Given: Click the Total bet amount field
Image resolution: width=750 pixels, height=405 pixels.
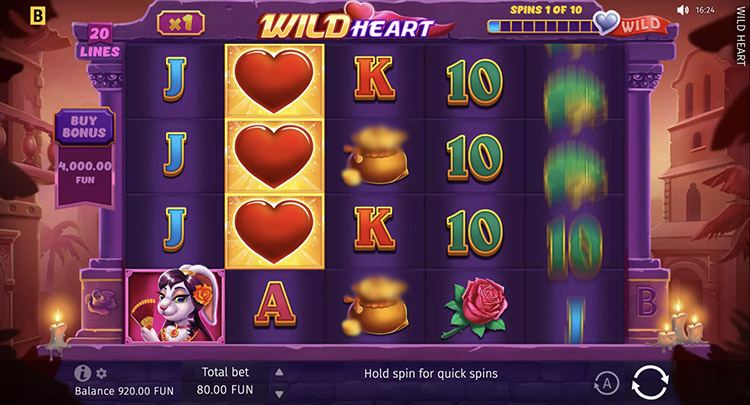Looking at the screenshot, I should [225, 381].
